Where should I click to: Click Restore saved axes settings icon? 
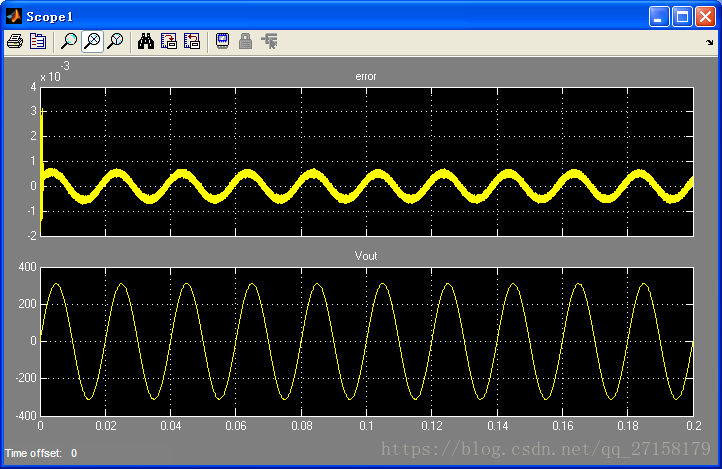tap(192, 41)
